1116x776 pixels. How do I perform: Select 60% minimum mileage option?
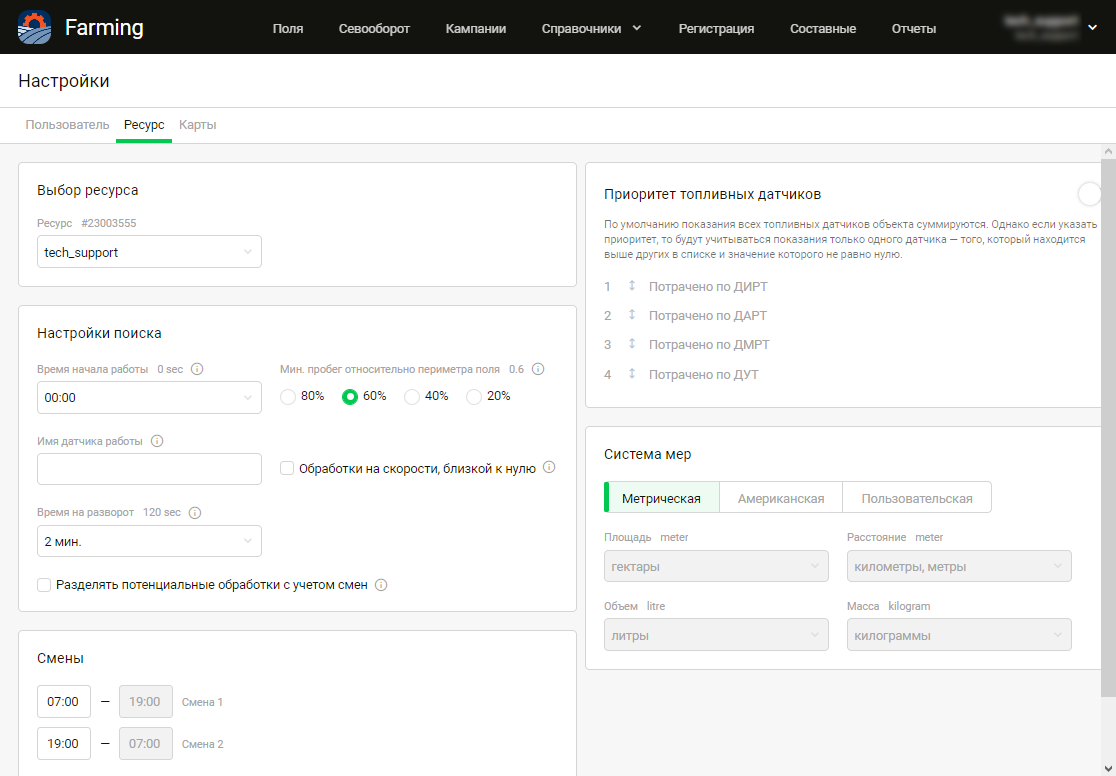tap(349, 397)
